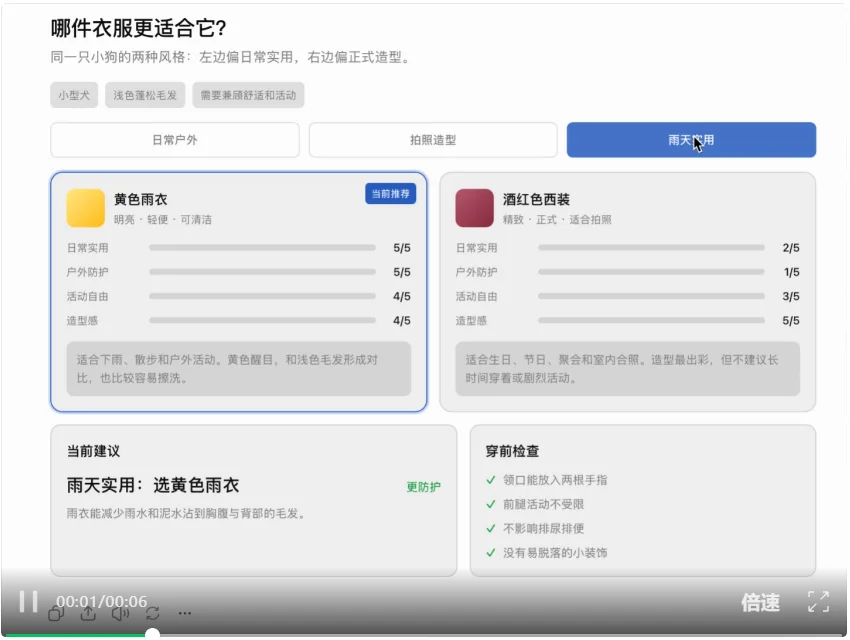
Task: Click the wine-red suit color swatch
Action: 474,208
